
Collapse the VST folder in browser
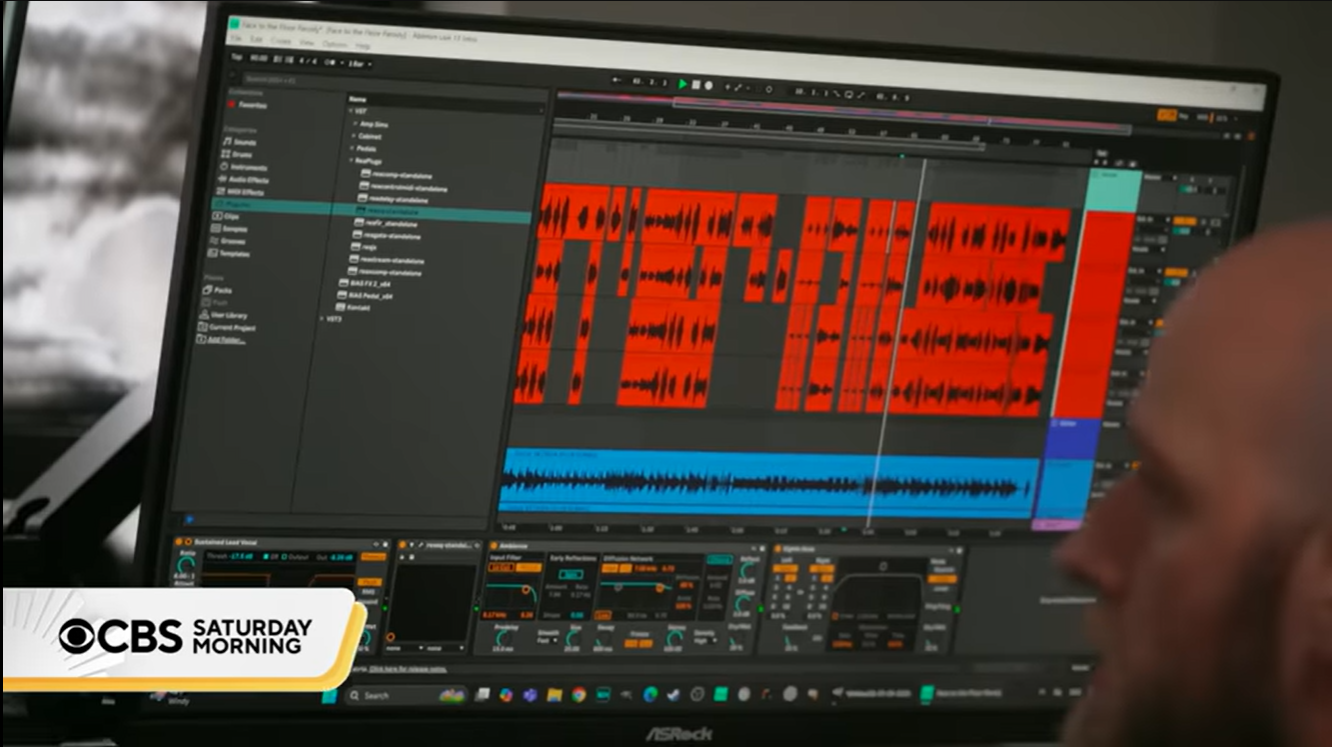pyautogui.click(x=351, y=112)
